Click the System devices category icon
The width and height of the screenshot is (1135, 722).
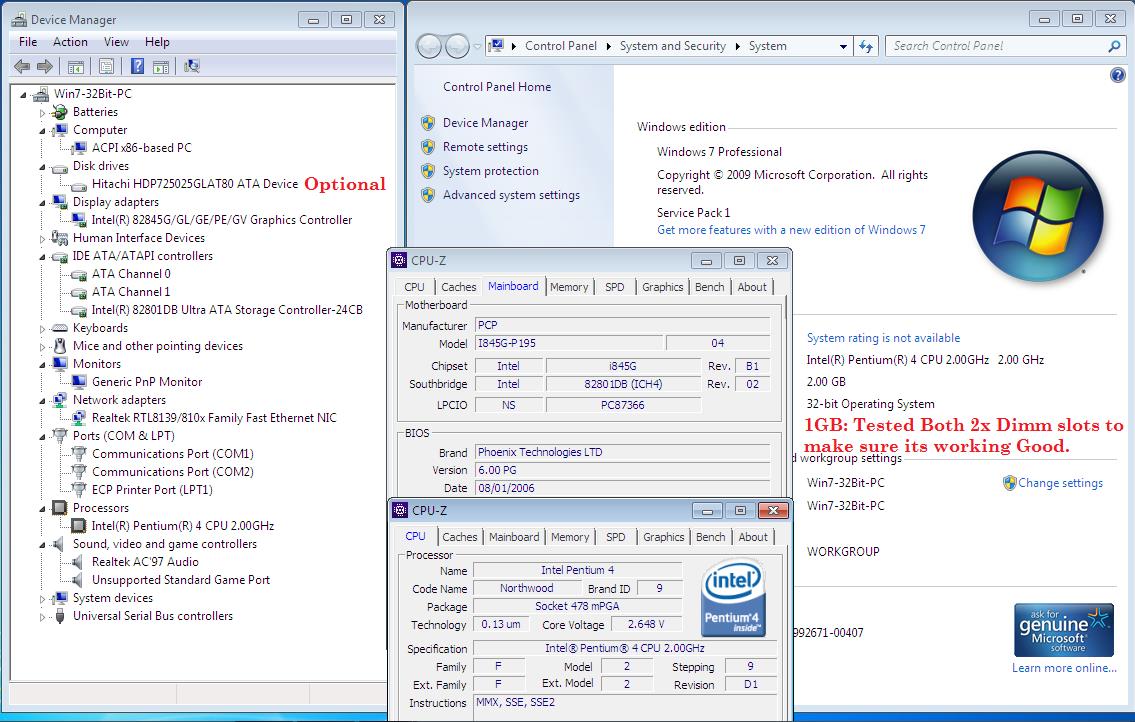click(60, 598)
